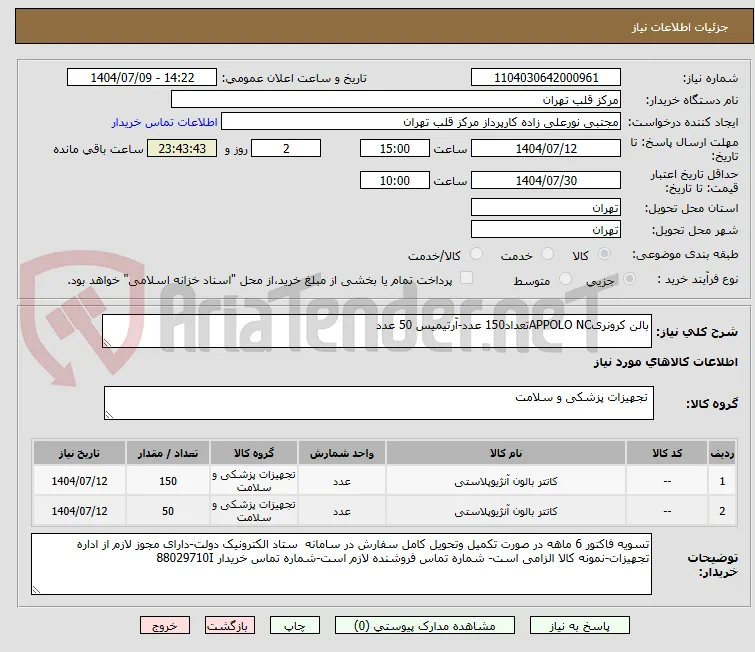Click the واحد شمارش column header
The height and width of the screenshot is (652, 755).
[342, 453]
